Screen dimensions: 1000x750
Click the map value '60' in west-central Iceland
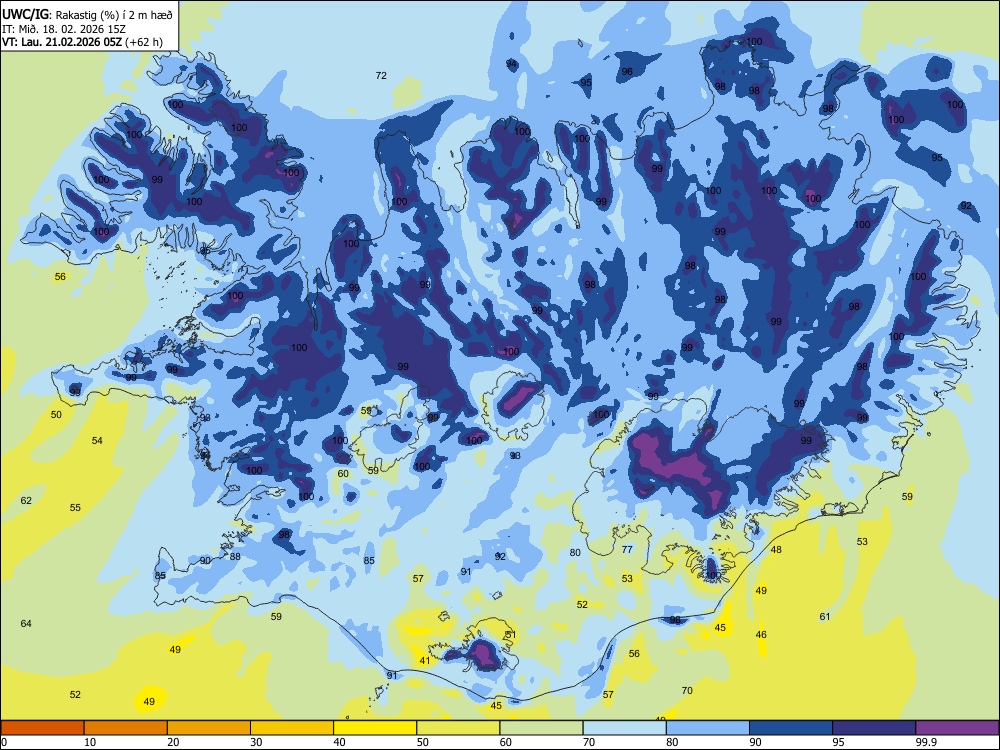(343, 473)
